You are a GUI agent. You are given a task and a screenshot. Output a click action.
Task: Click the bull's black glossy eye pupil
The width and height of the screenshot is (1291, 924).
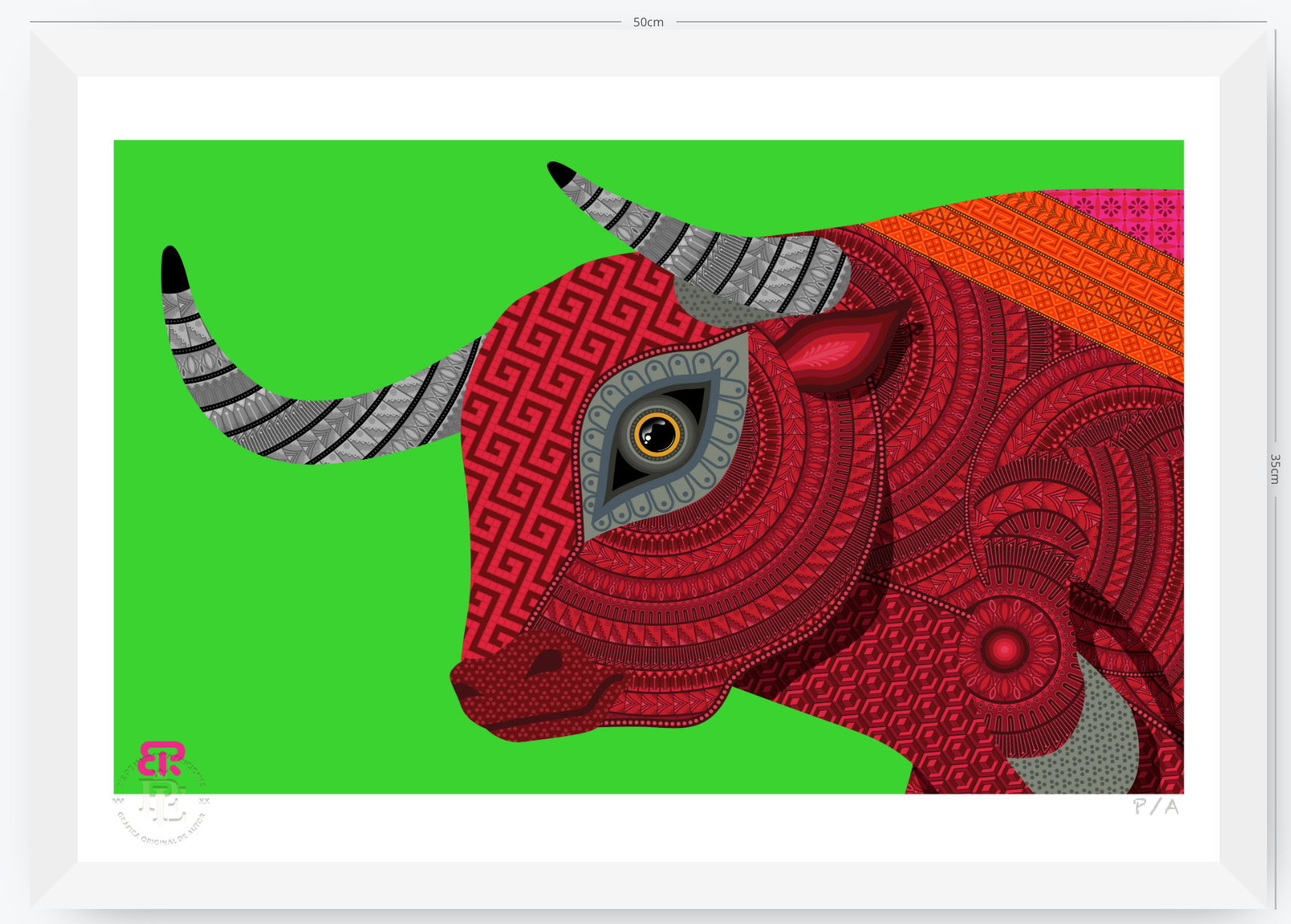click(658, 434)
